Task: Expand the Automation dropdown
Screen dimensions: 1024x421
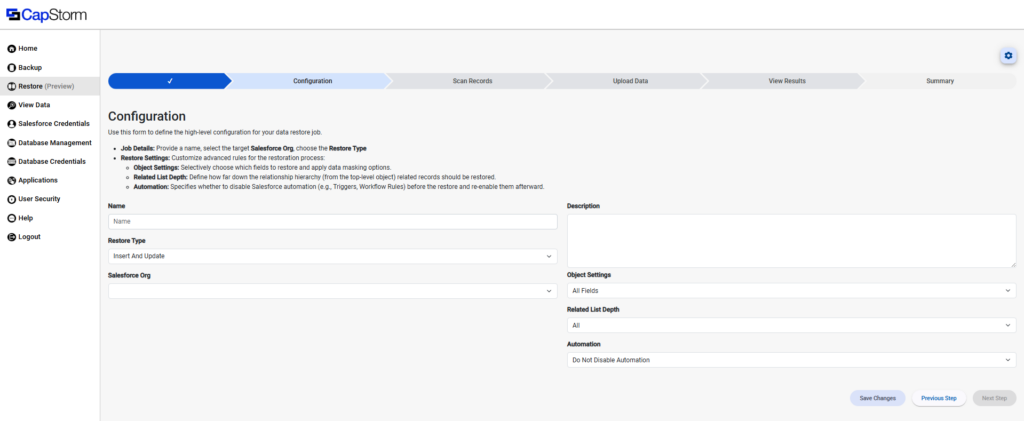Action: pyautogui.click(x=791, y=360)
